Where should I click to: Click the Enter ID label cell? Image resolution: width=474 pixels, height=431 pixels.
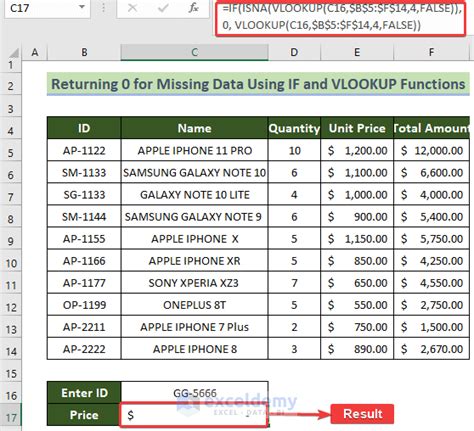click(84, 393)
